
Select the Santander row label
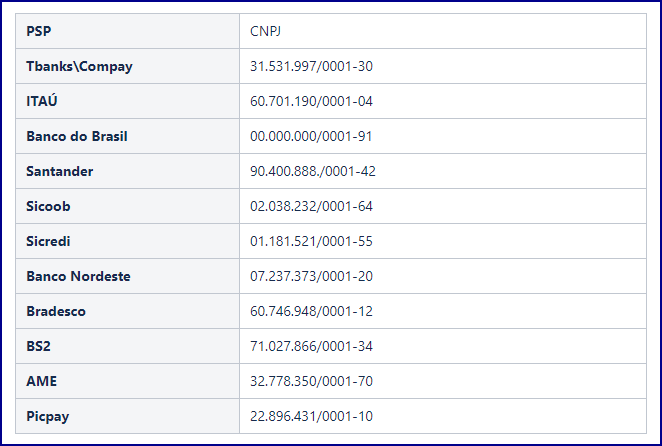click(60, 171)
